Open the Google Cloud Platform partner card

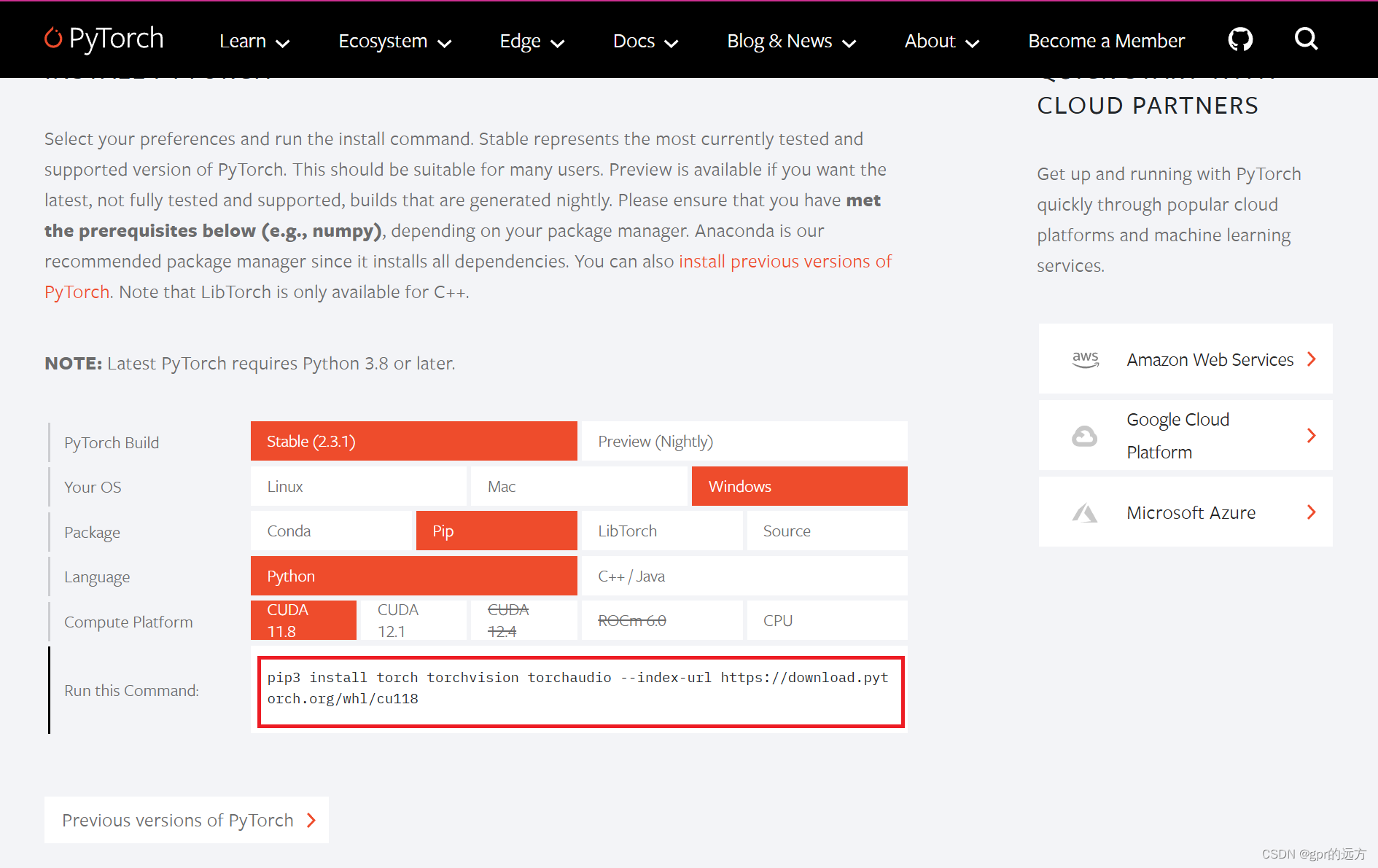[1186, 436]
